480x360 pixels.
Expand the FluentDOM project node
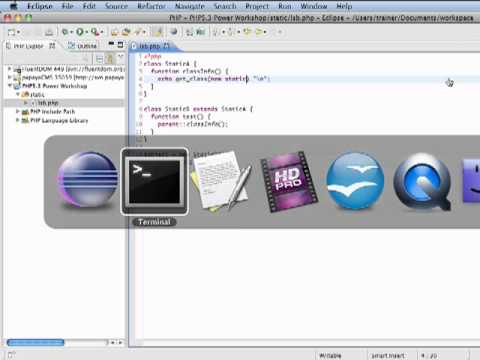(10, 69)
